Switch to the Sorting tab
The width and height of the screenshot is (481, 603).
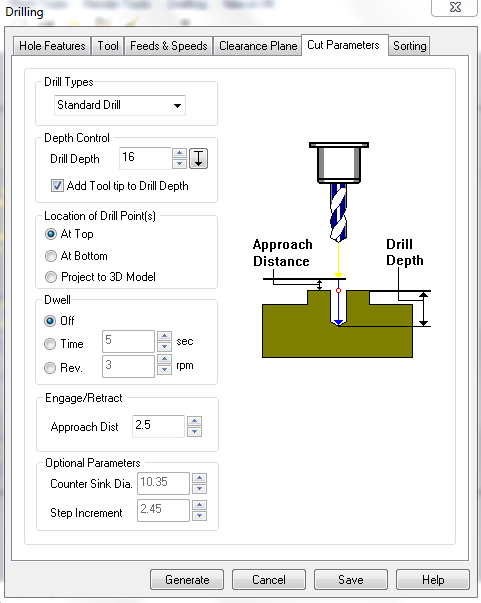pos(409,46)
